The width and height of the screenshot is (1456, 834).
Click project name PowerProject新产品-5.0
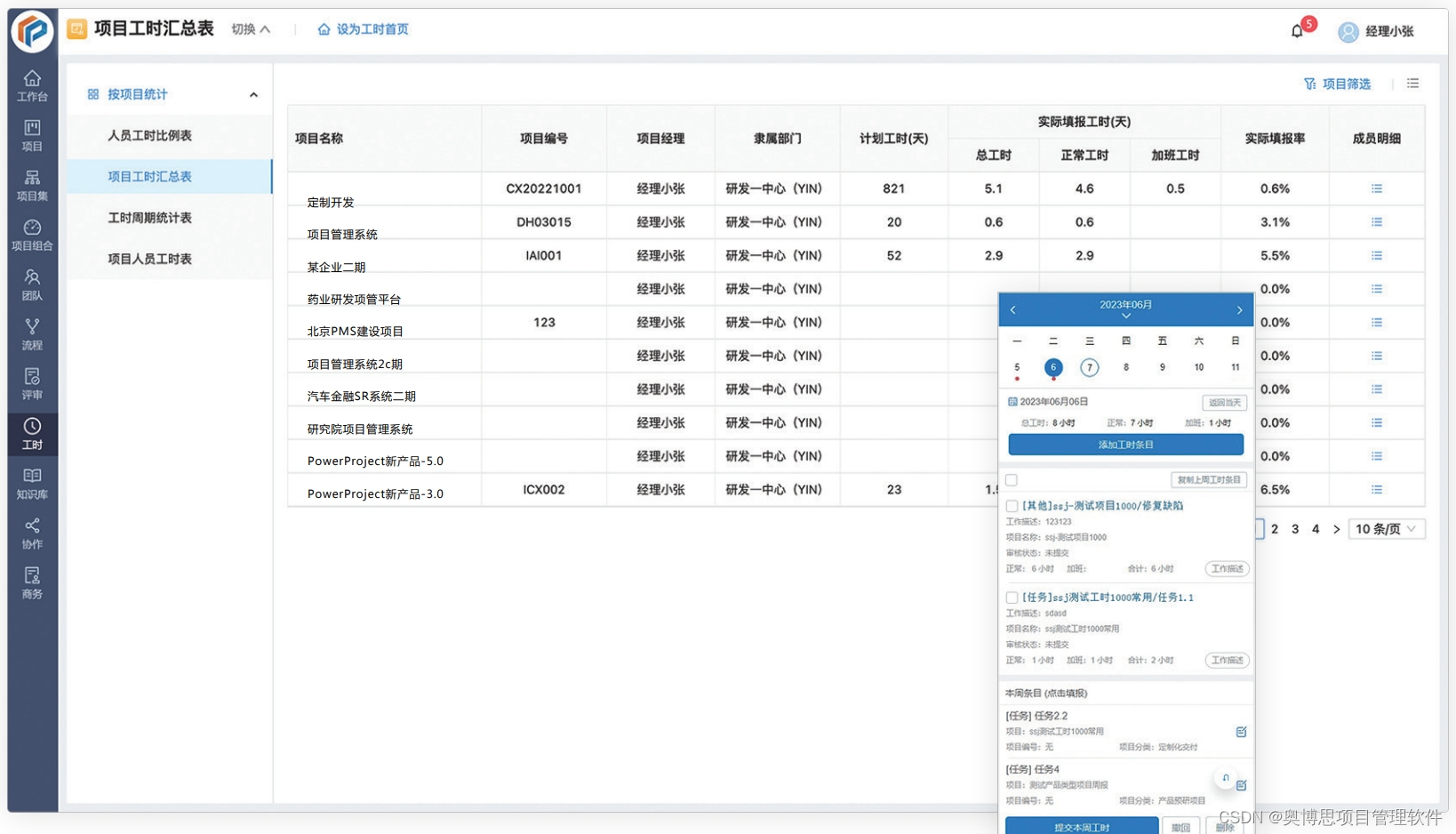[x=375, y=461]
